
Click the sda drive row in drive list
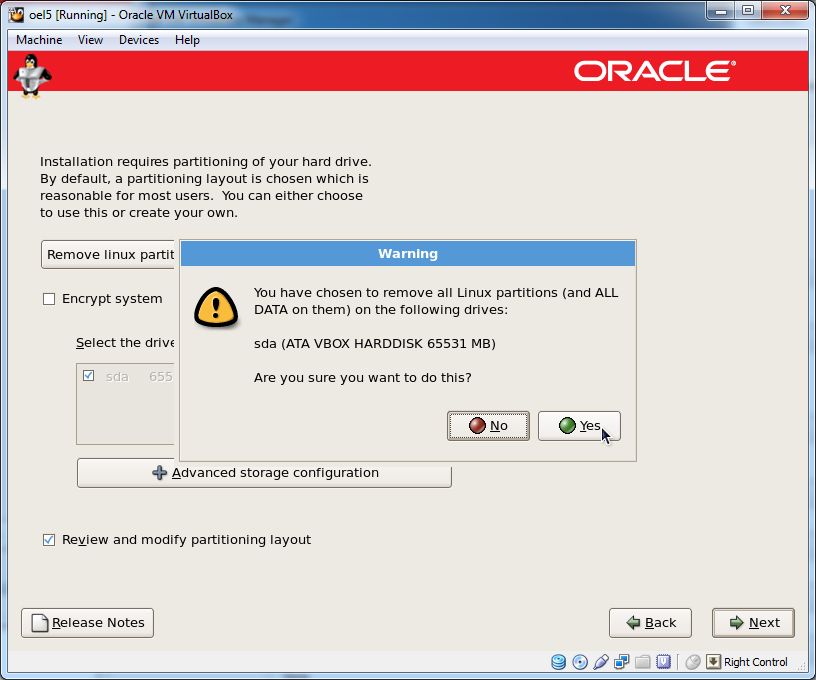pyautogui.click(x=125, y=376)
